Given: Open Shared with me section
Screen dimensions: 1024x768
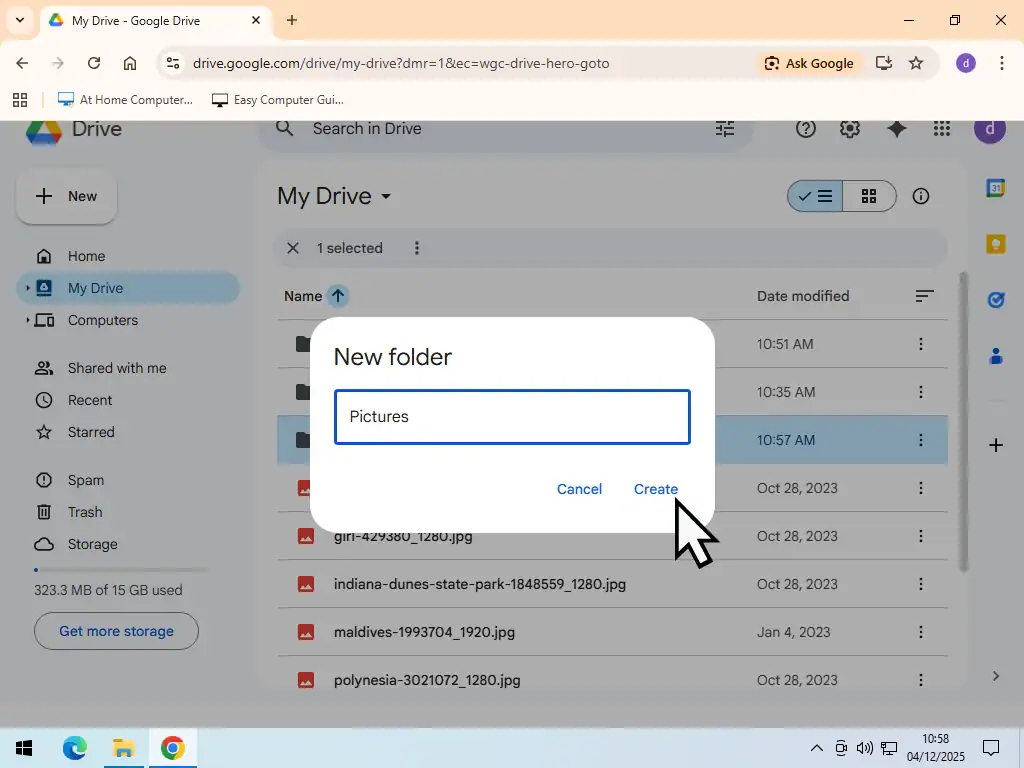Looking at the screenshot, I should [116, 368].
